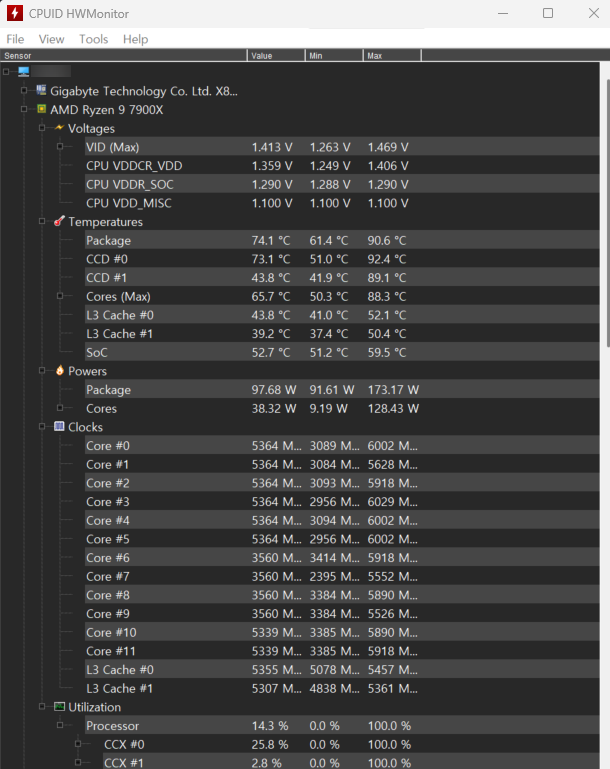The height and width of the screenshot is (769, 610).
Task: Maximize the HWMonitor window
Action: coord(548,13)
